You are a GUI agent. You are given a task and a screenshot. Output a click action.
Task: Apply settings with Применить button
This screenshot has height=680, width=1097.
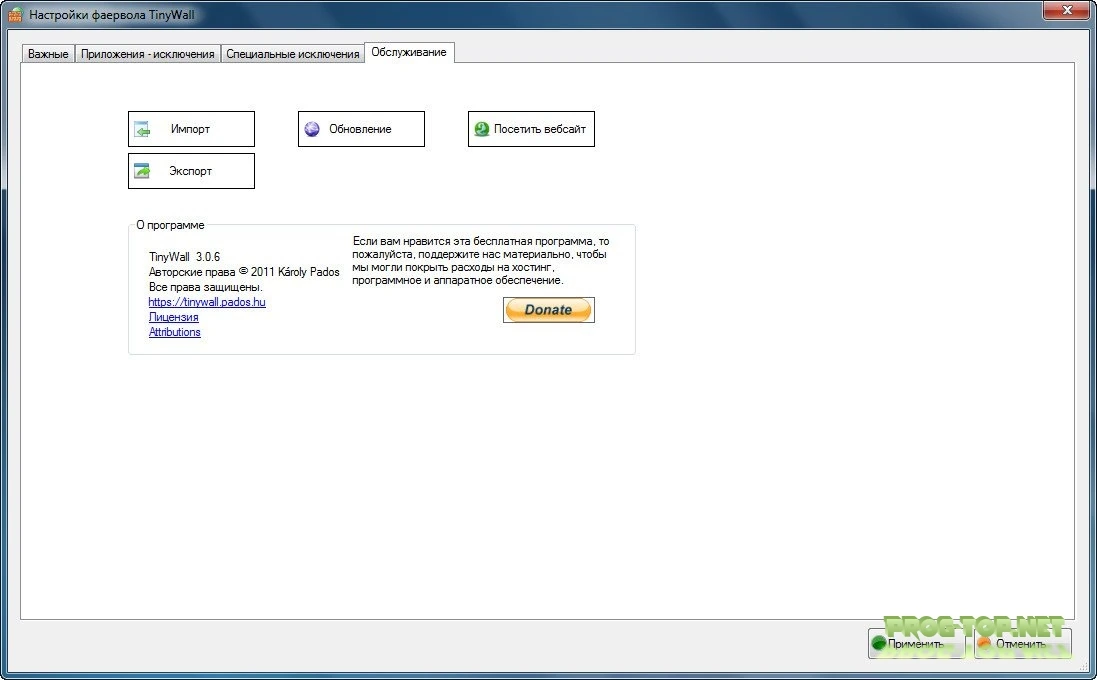(916, 643)
